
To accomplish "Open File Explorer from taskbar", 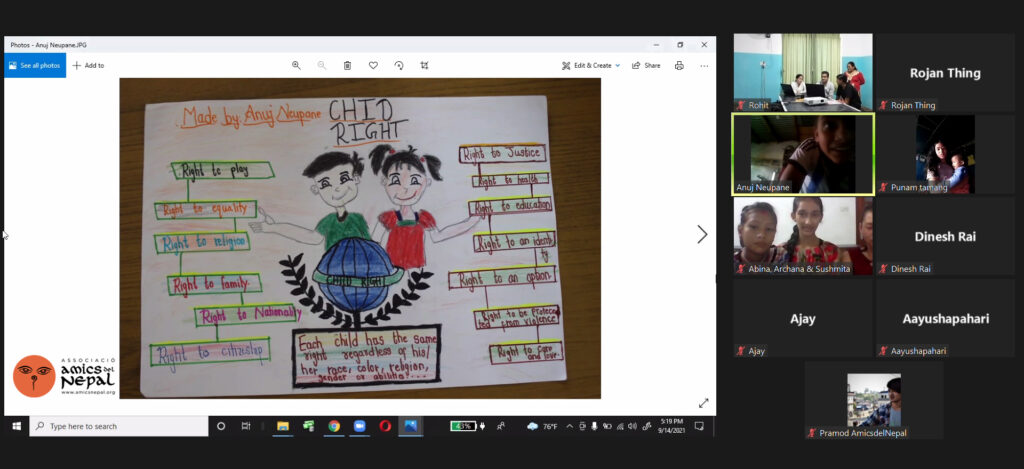I will click(283, 426).
